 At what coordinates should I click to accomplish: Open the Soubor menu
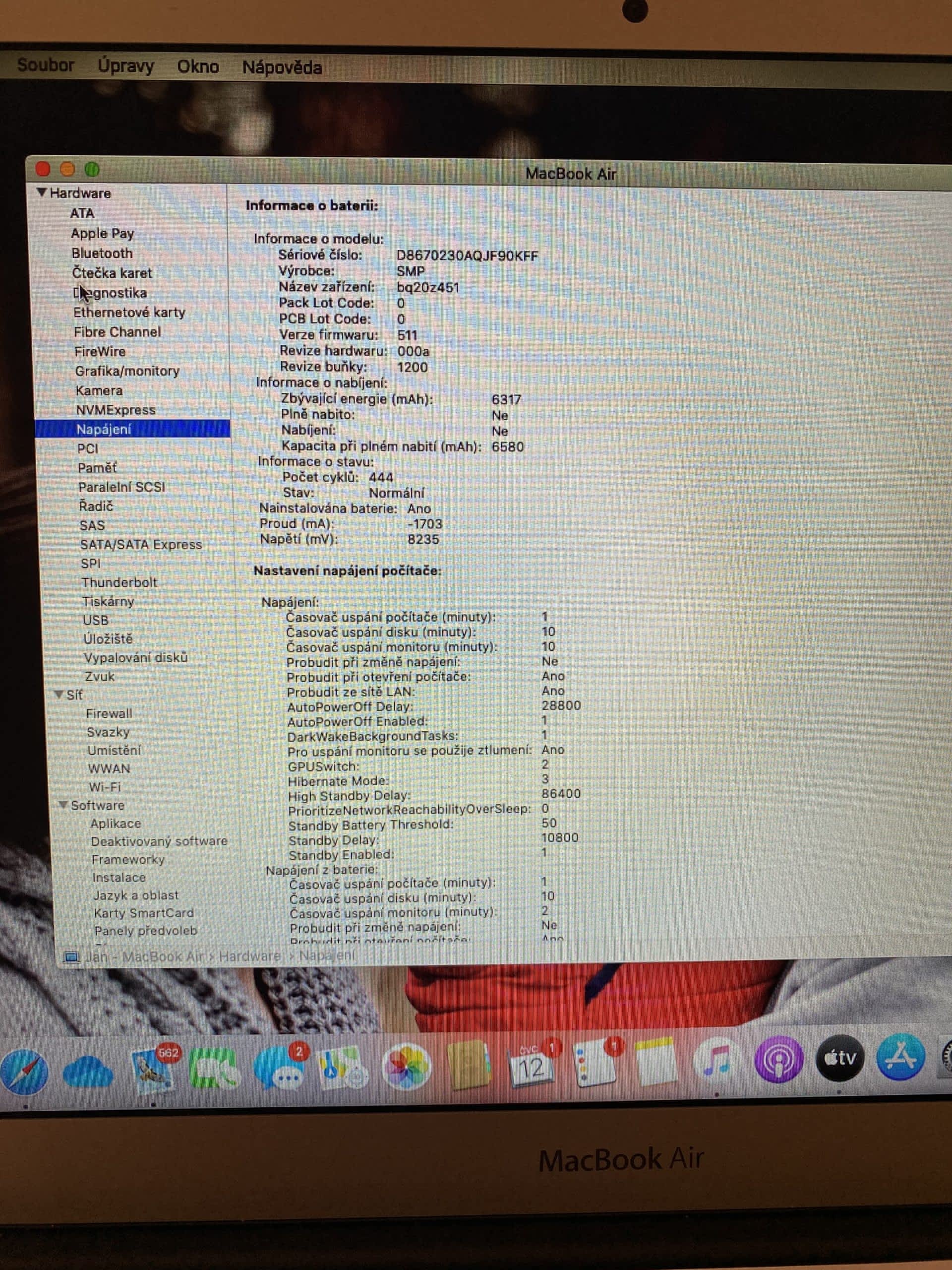coord(45,65)
